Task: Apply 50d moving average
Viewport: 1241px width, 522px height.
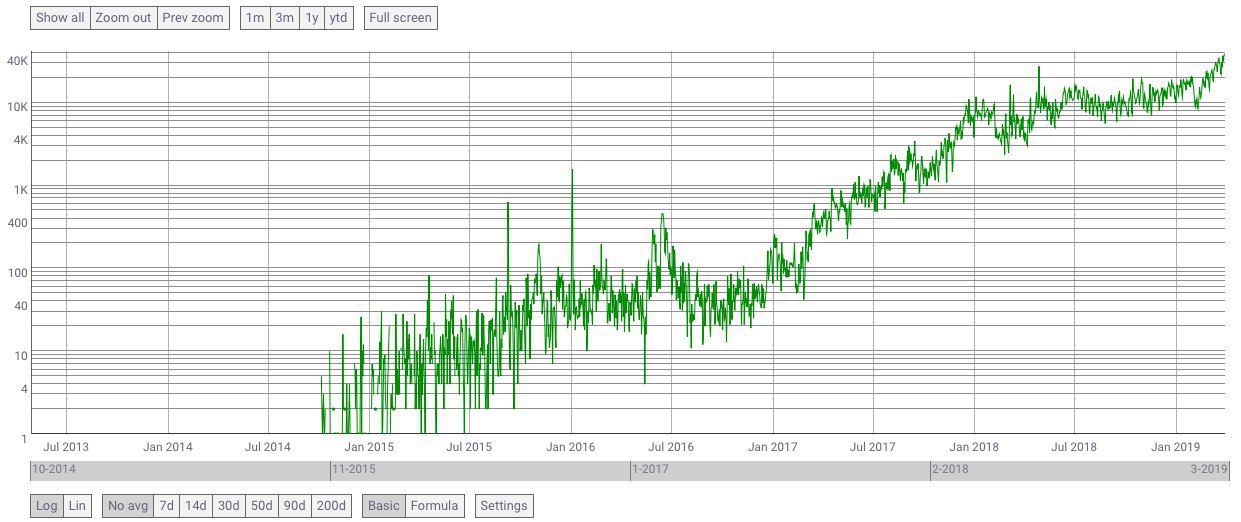Action: (x=261, y=506)
